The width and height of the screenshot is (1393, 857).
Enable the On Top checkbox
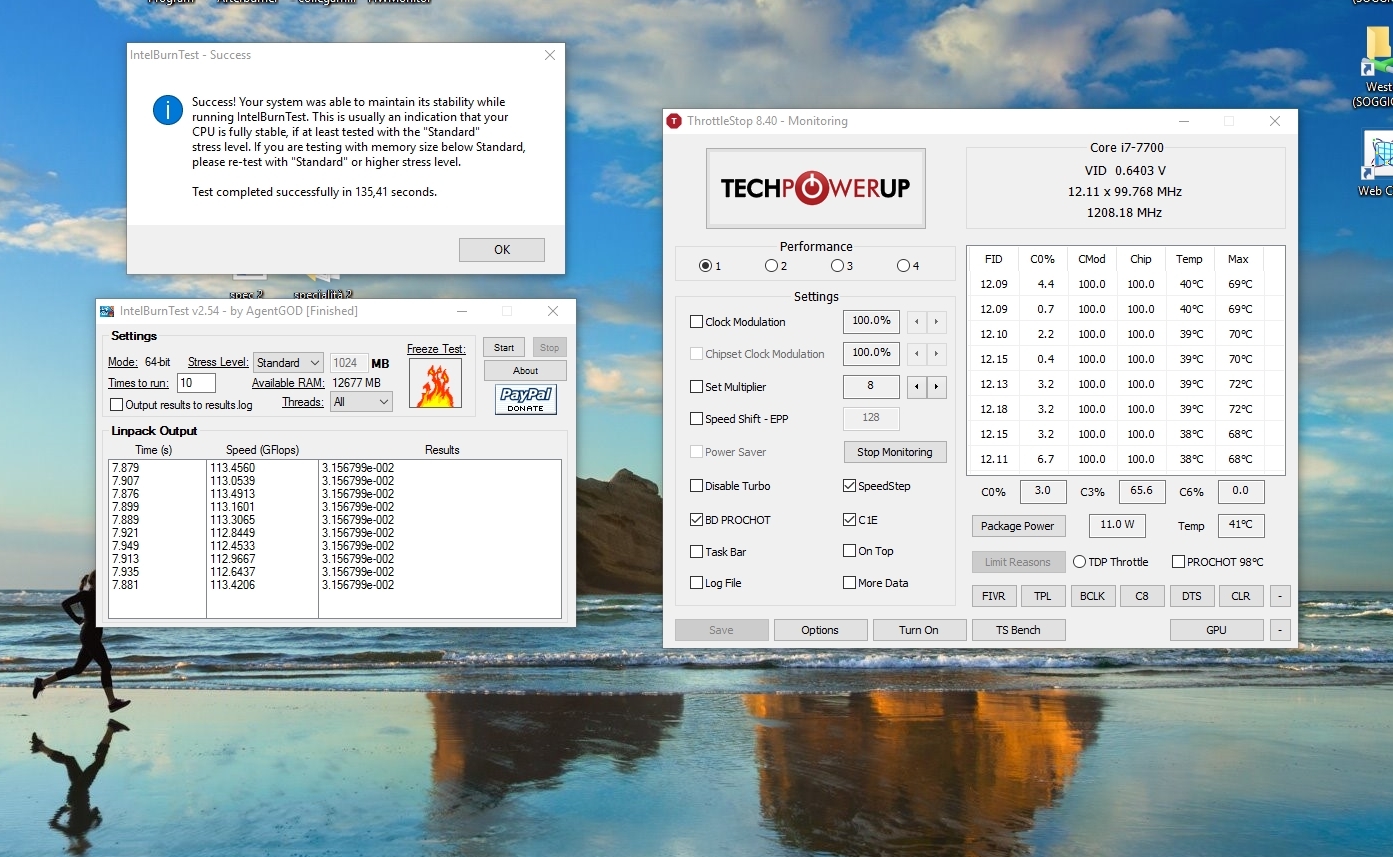(849, 551)
